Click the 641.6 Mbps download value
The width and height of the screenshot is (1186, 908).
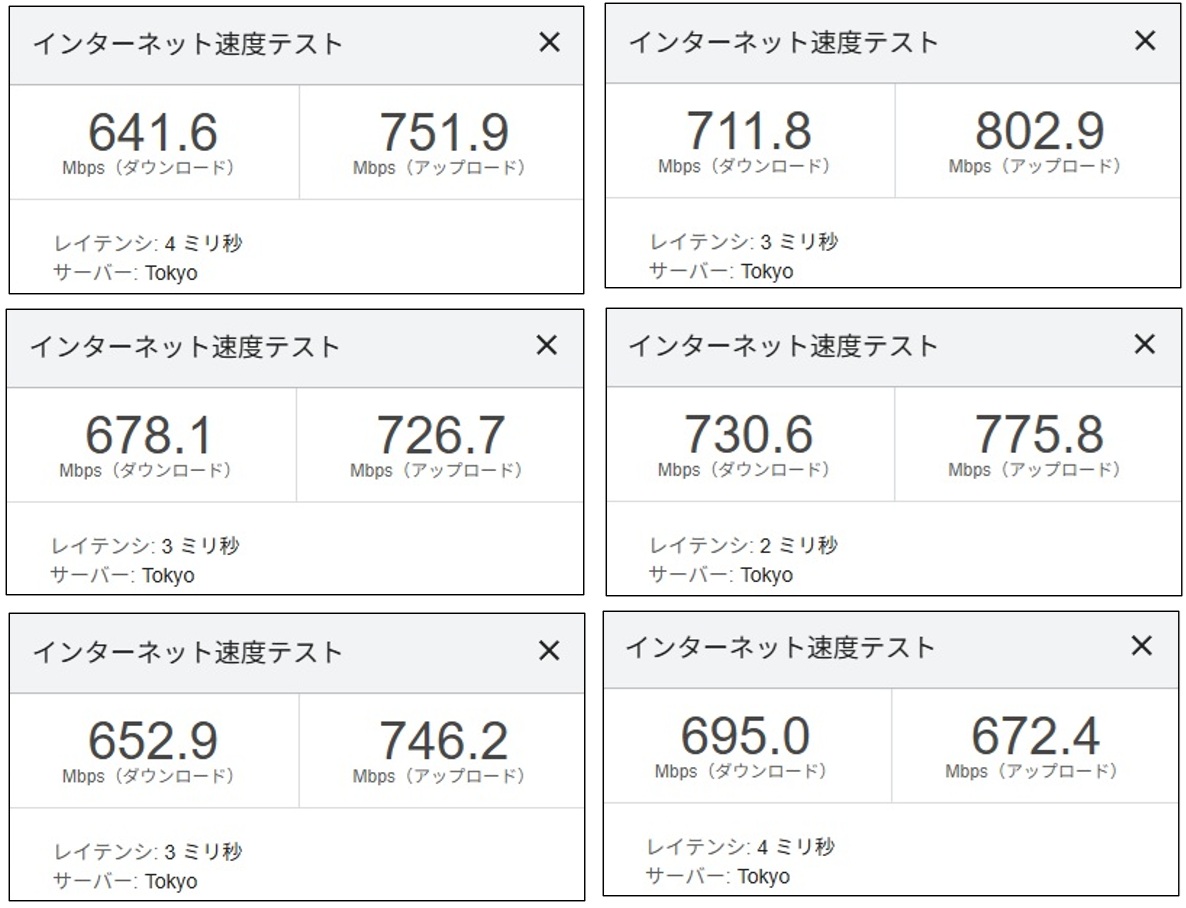pyautogui.click(x=152, y=134)
